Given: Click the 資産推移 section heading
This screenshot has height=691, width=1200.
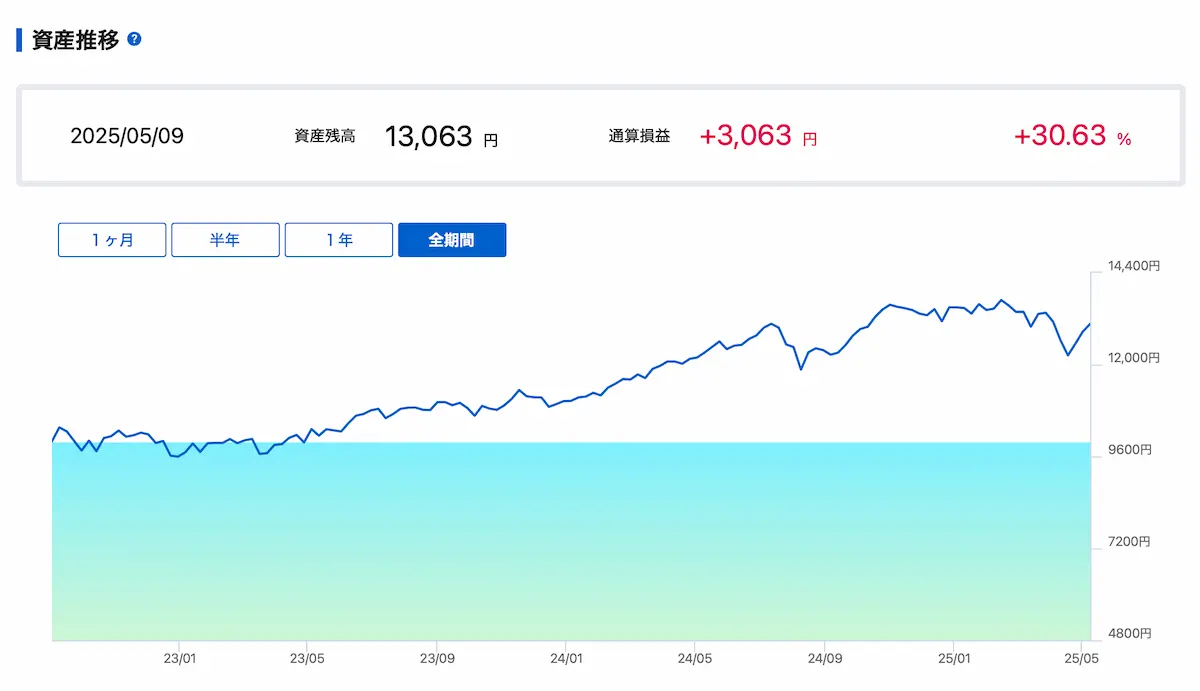Looking at the screenshot, I should pos(76,40).
